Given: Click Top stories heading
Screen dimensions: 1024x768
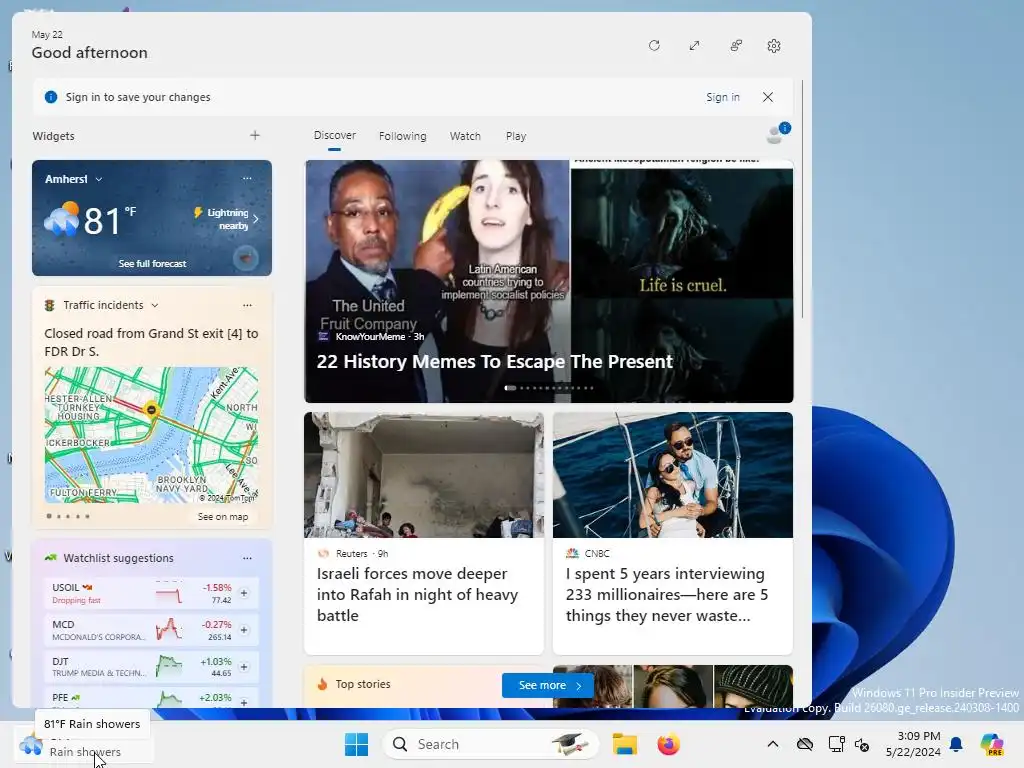Looking at the screenshot, I should point(363,684).
